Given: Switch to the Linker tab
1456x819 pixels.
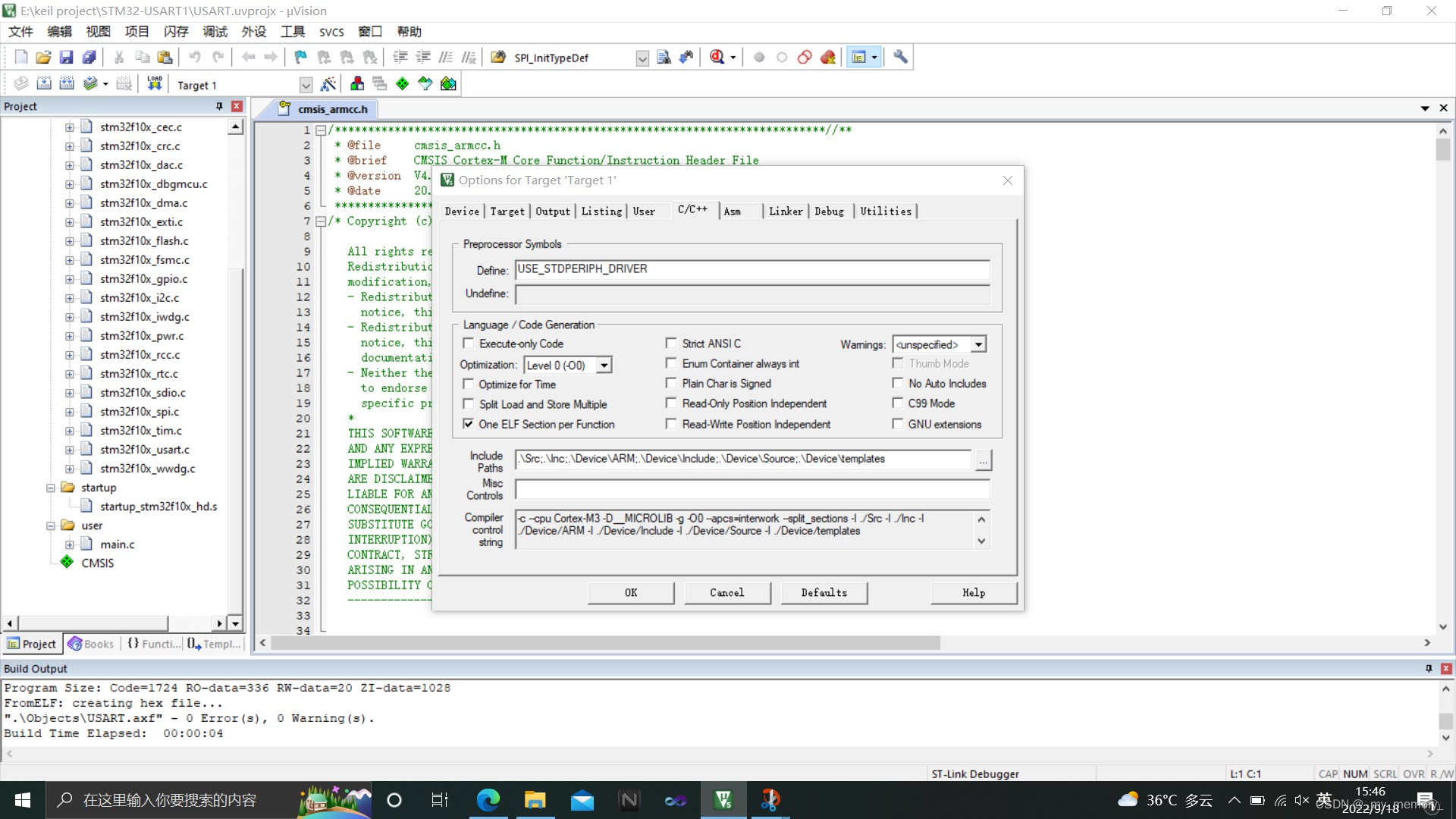Looking at the screenshot, I should coord(785,212).
